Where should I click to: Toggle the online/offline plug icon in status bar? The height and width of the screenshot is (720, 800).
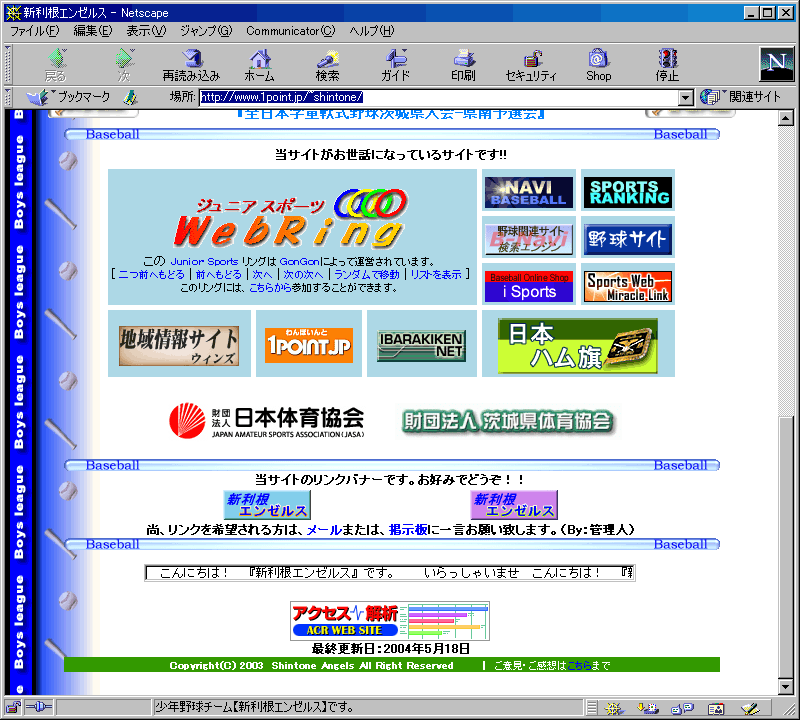(39, 707)
